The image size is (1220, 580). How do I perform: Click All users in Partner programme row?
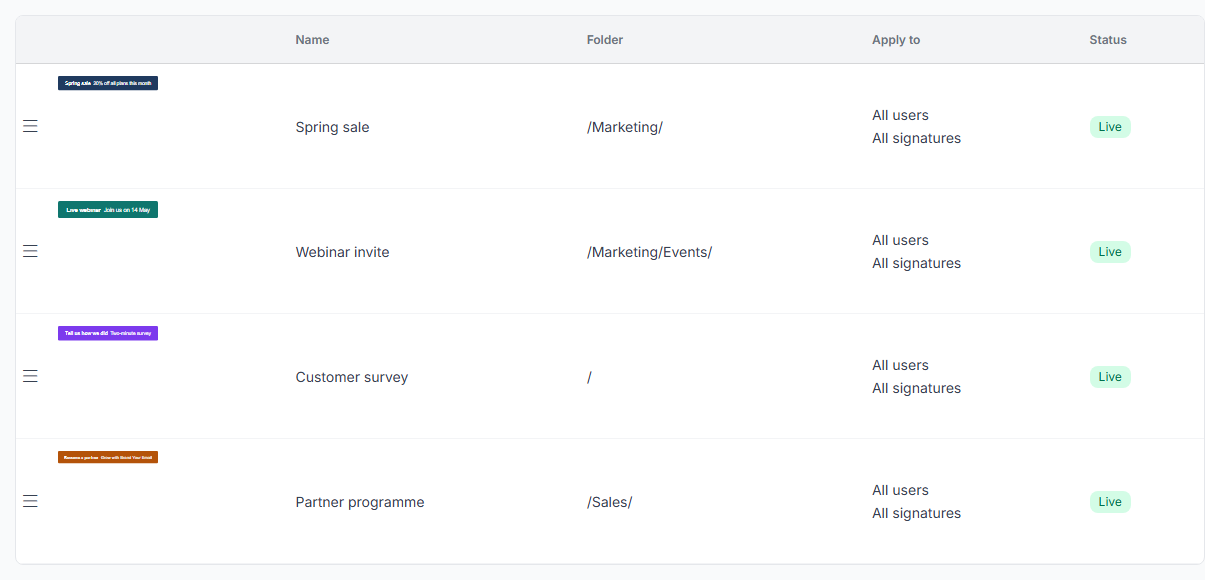pos(900,490)
